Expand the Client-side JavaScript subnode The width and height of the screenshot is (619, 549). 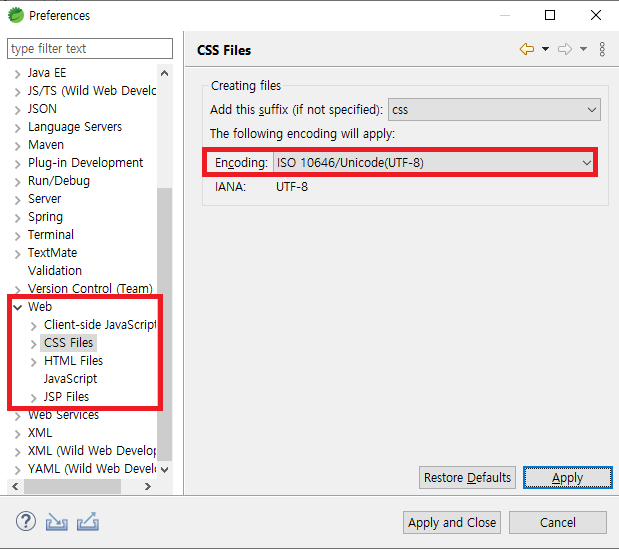click(34, 326)
